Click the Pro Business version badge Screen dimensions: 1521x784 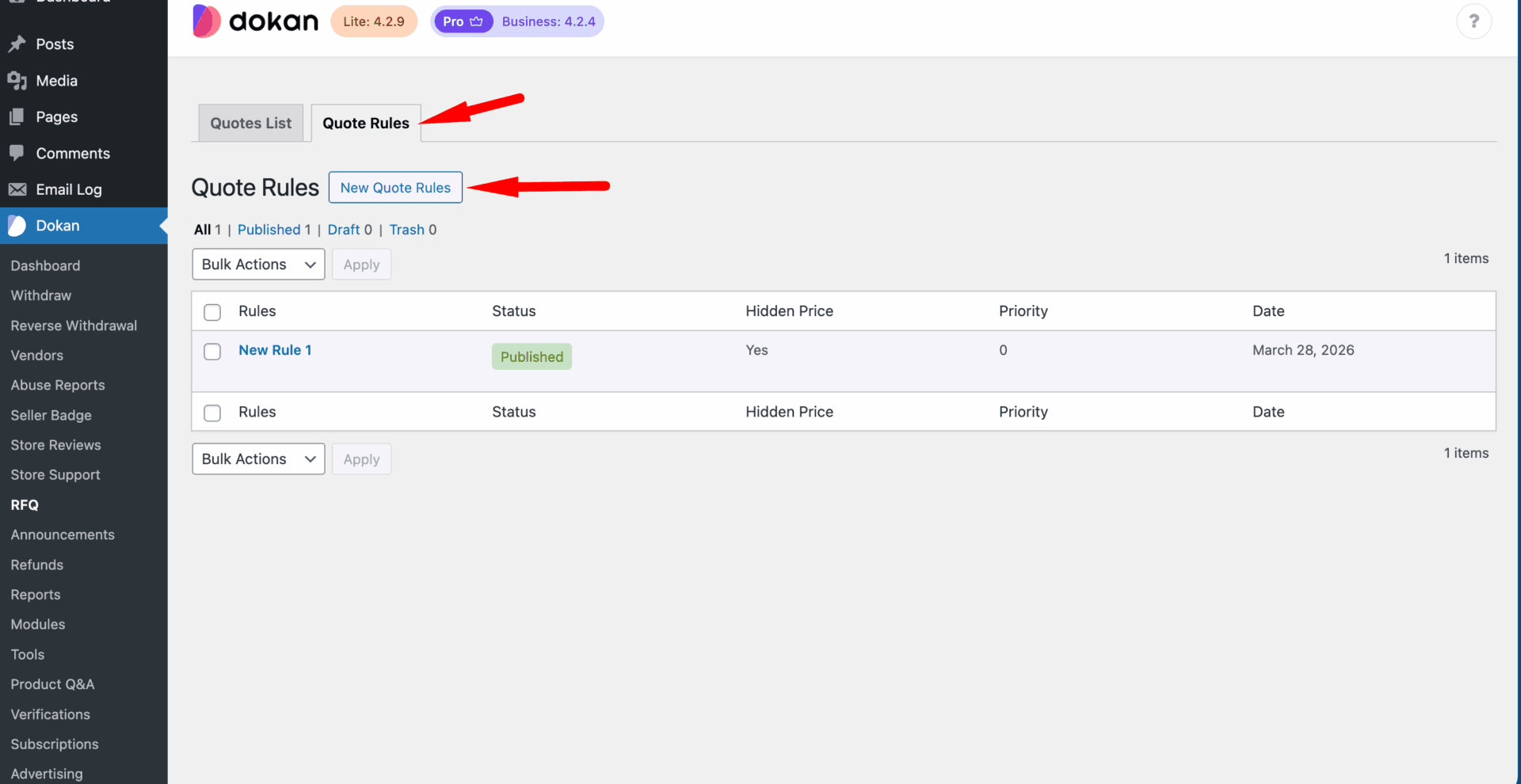click(517, 21)
